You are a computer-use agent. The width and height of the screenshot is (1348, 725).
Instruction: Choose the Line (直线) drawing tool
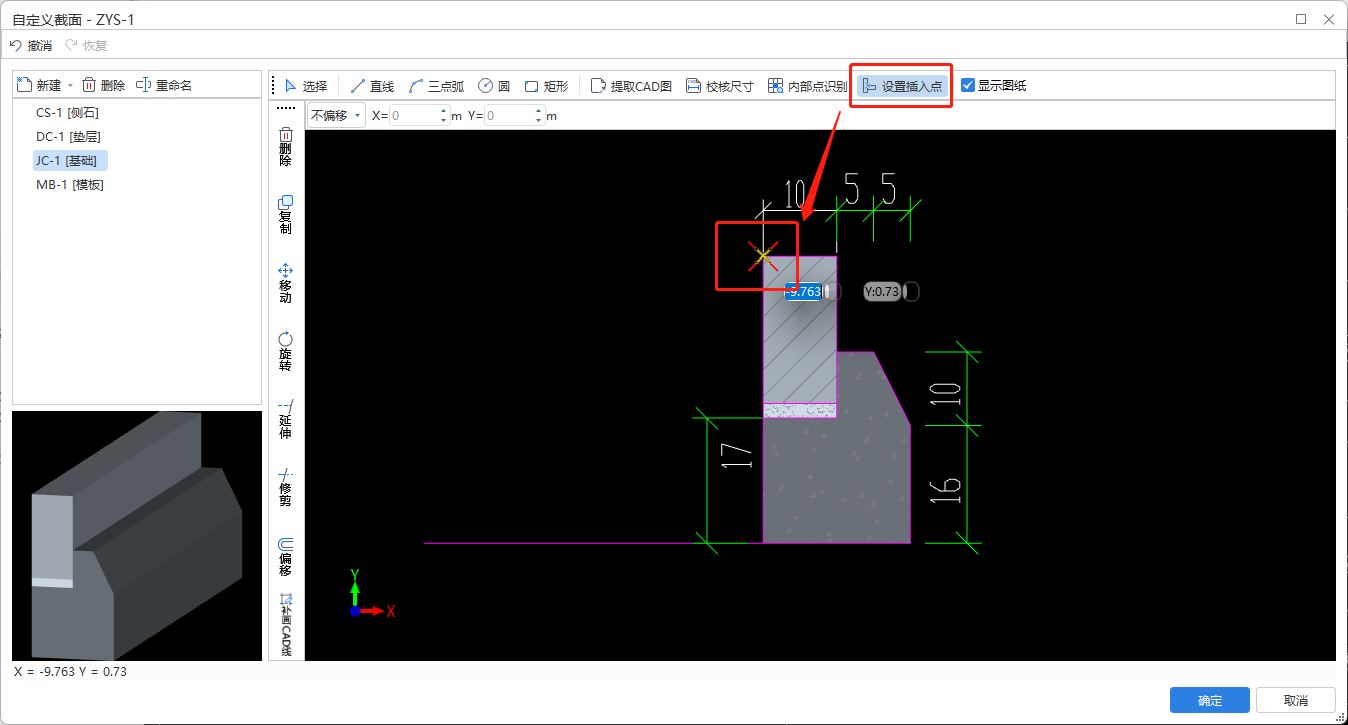[x=372, y=86]
